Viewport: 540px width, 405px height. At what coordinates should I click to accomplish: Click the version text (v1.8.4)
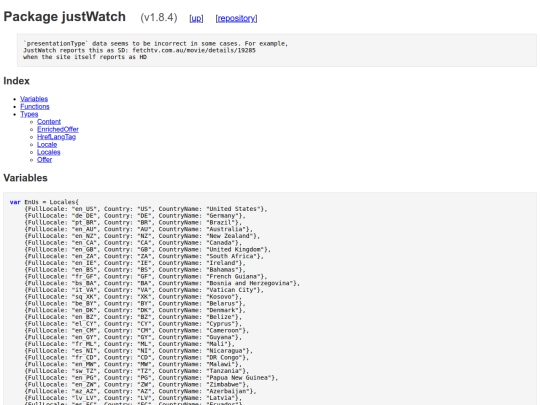click(x=159, y=18)
